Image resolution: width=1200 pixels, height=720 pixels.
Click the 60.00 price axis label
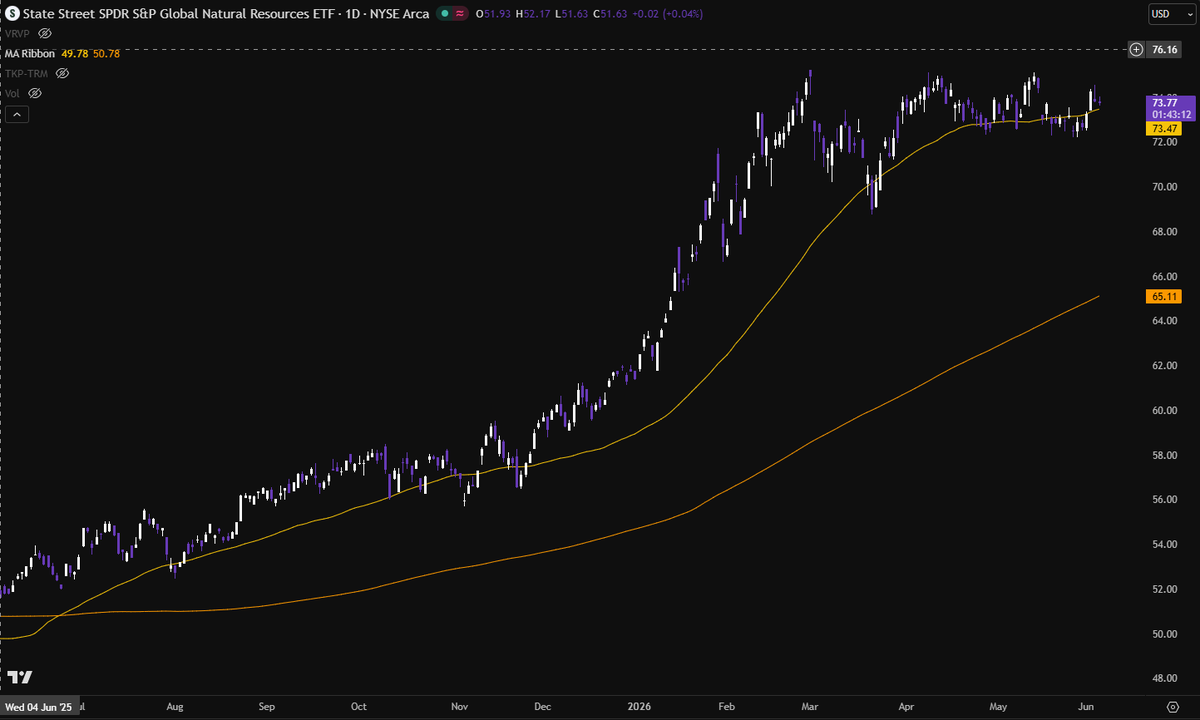click(1164, 410)
